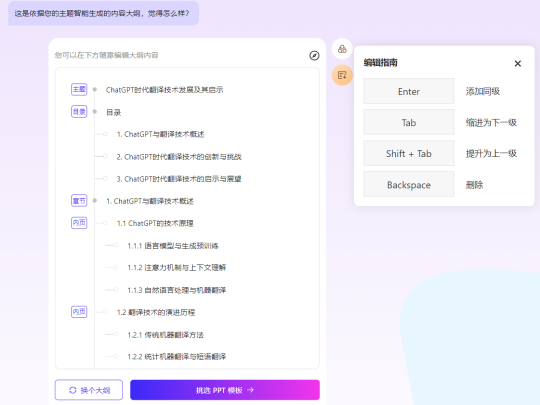This screenshot has width=540, height=405.
Task: Select the 目录 outline row
Action: [114, 112]
